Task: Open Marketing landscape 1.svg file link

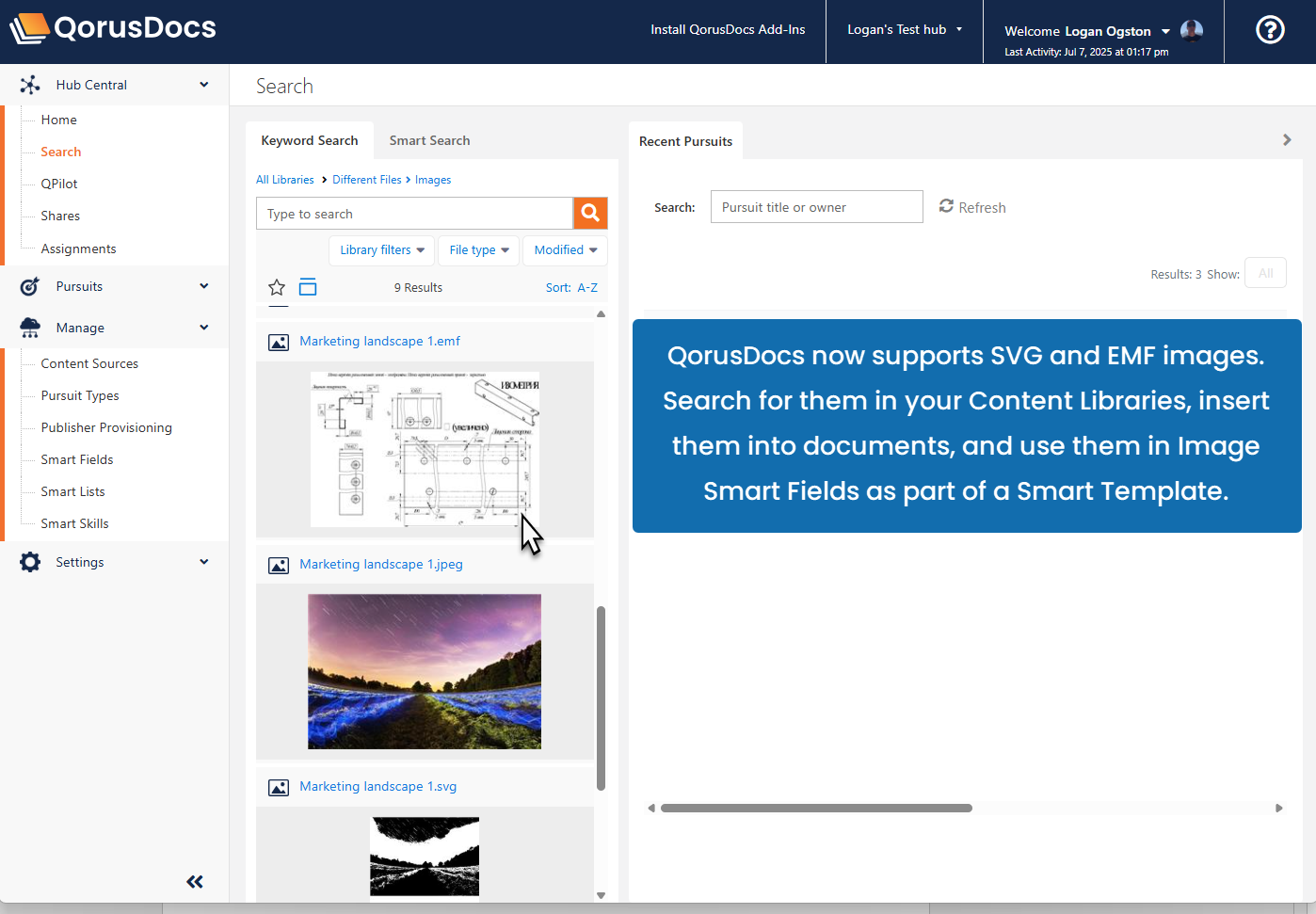Action: click(x=378, y=786)
